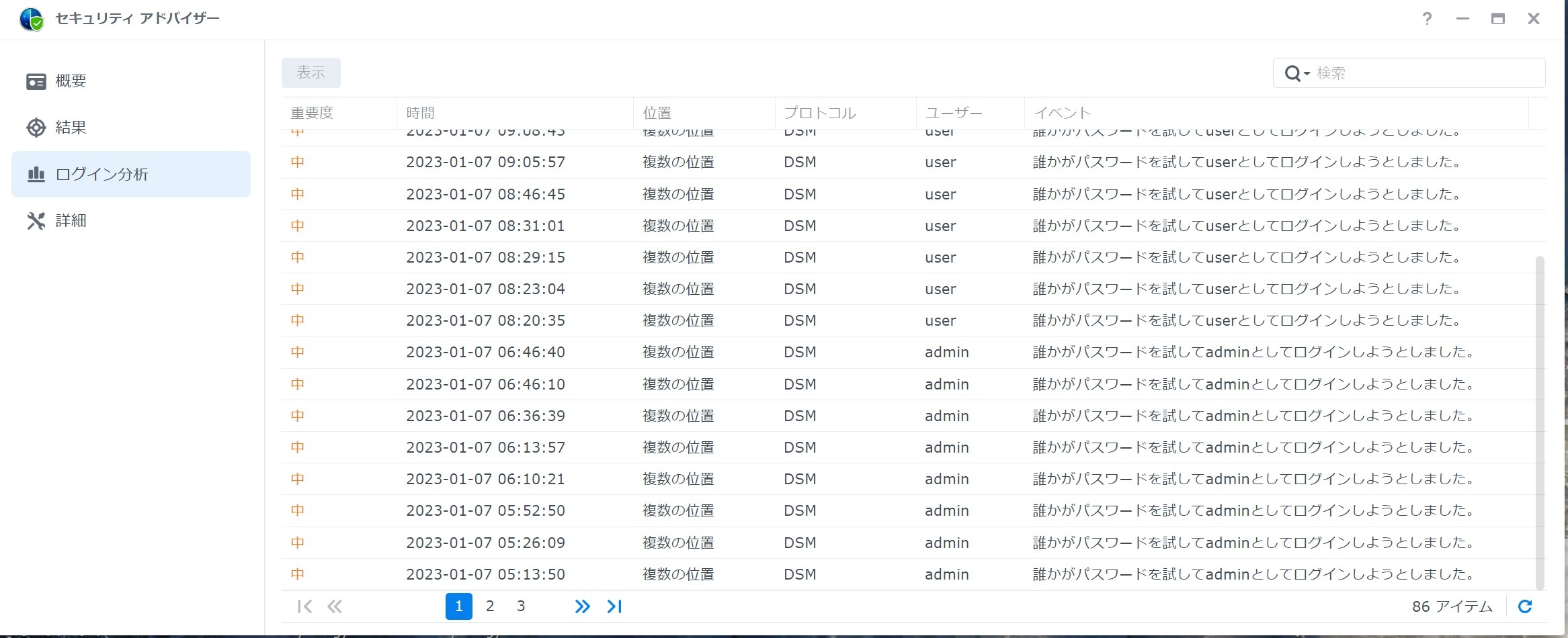1568x638 pixels.
Task: Click the Security Advisor shield app icon
Action: (x=31, y=19)
